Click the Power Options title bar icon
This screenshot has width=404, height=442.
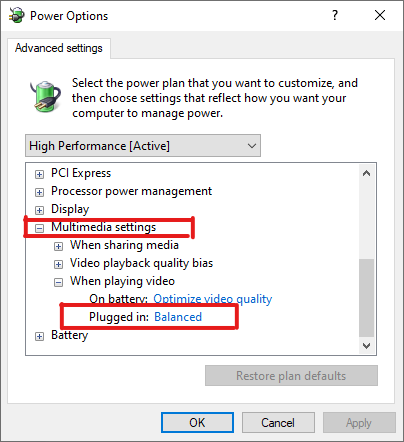click(17, 15)
